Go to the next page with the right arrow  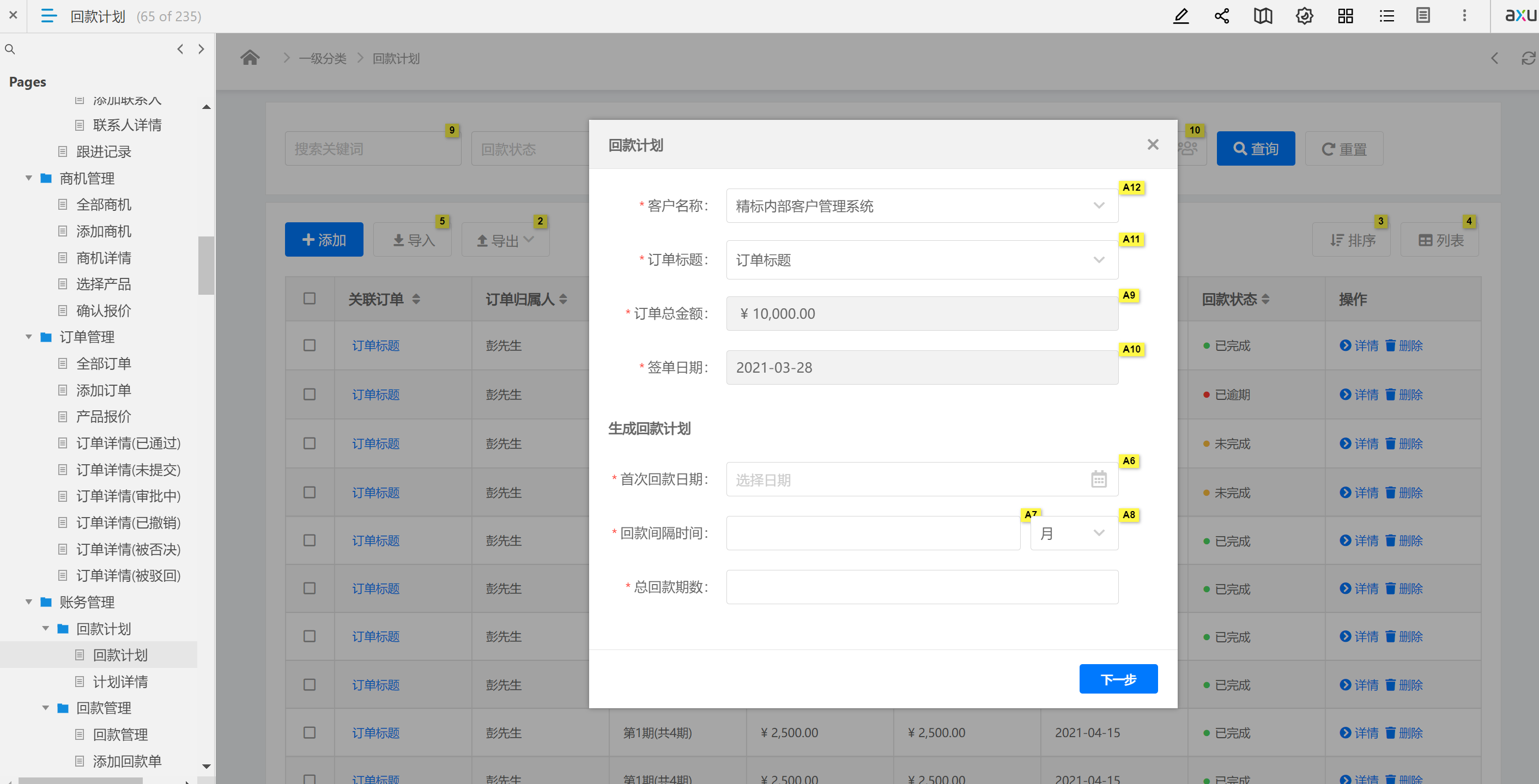[x=201, y=49]
